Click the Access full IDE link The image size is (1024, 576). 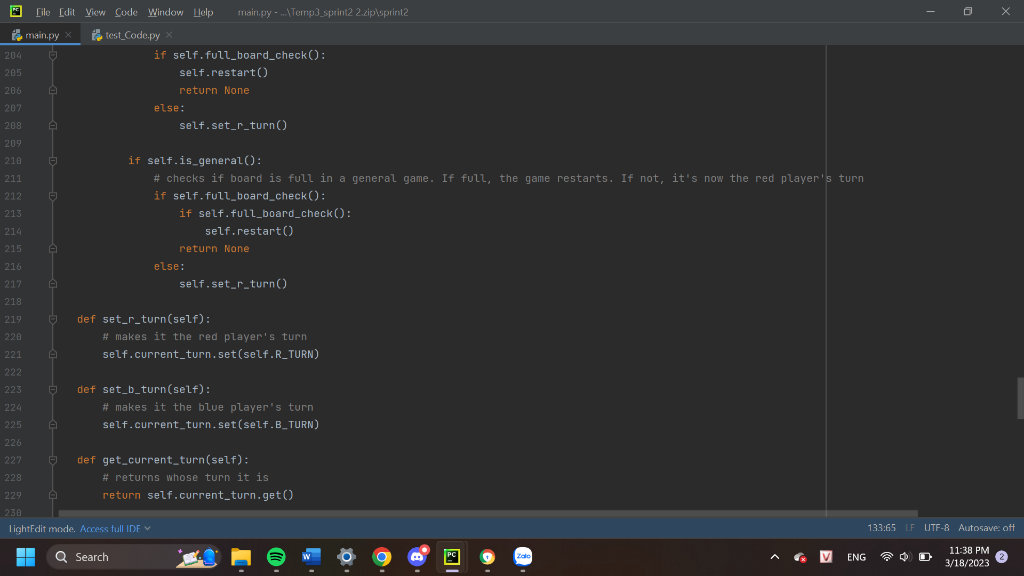(x=110, y=528)
